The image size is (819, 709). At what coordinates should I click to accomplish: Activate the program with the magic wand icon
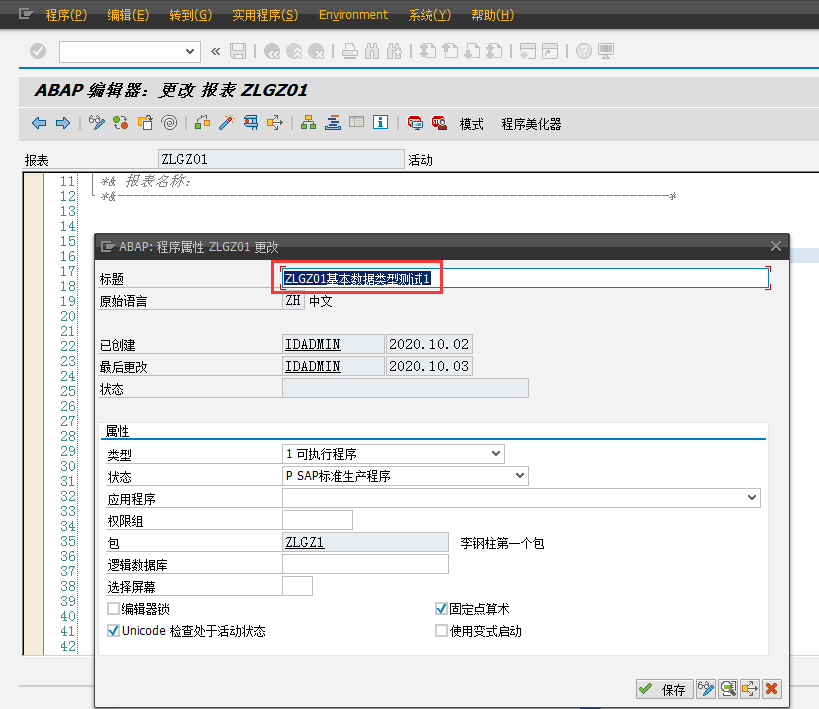[227, 122]
